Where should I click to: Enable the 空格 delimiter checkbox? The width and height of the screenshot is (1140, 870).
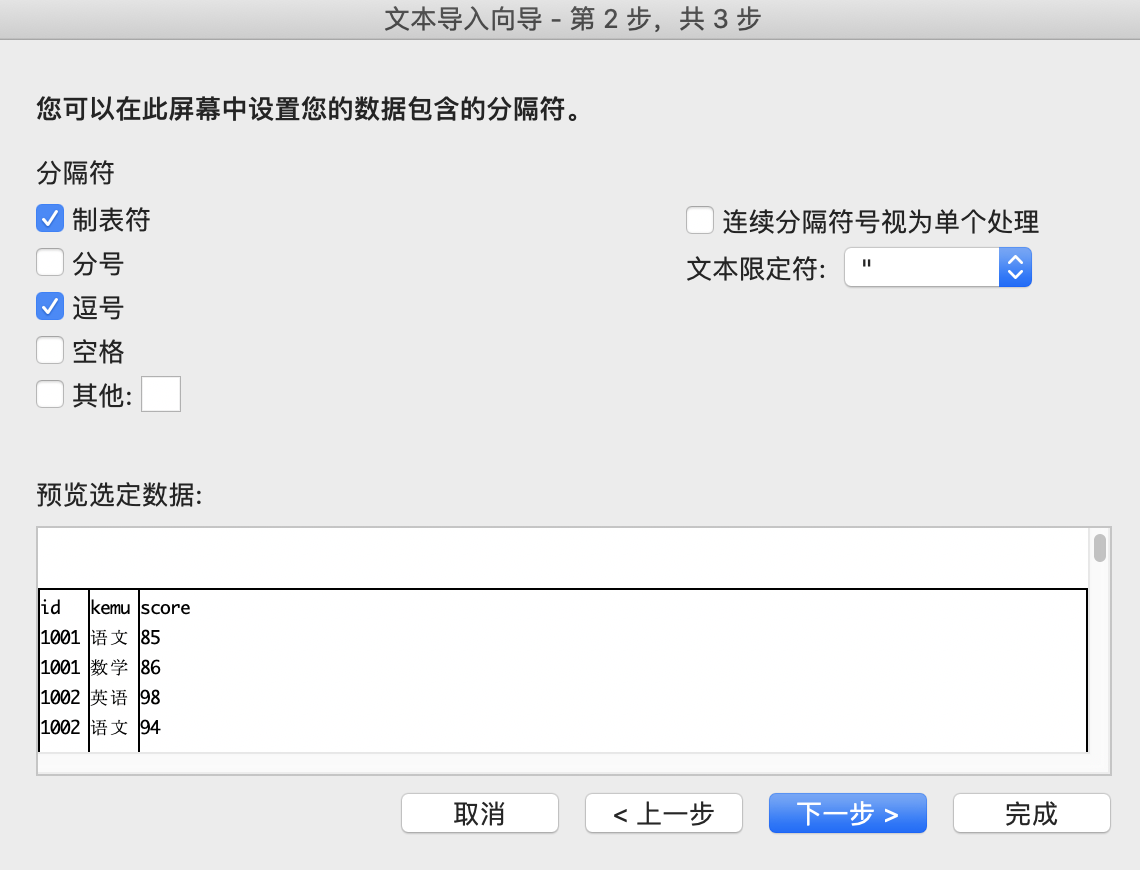pos(50,350)
